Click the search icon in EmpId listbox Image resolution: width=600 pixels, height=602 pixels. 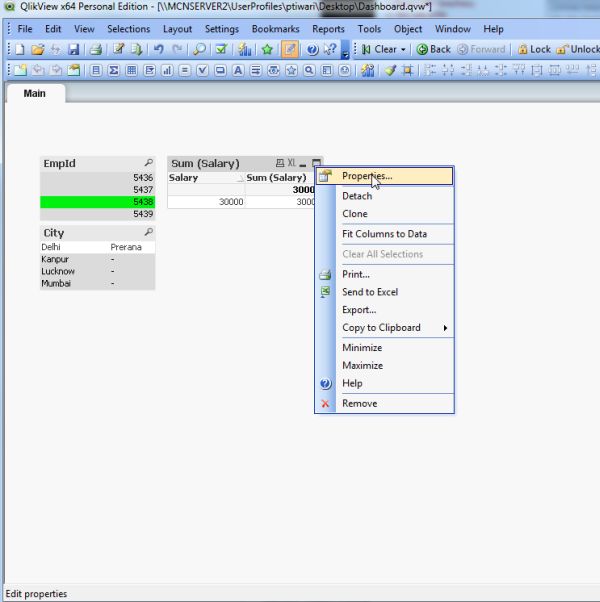pos(148,162)
